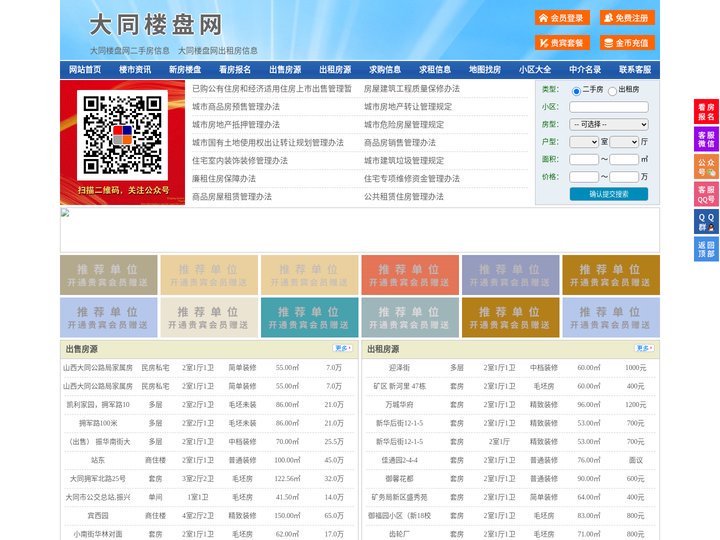Open the 商品房屋租赁管理办法 article link
The width and height of the screenshot is (720, 540).
click(x=232, y=197)
